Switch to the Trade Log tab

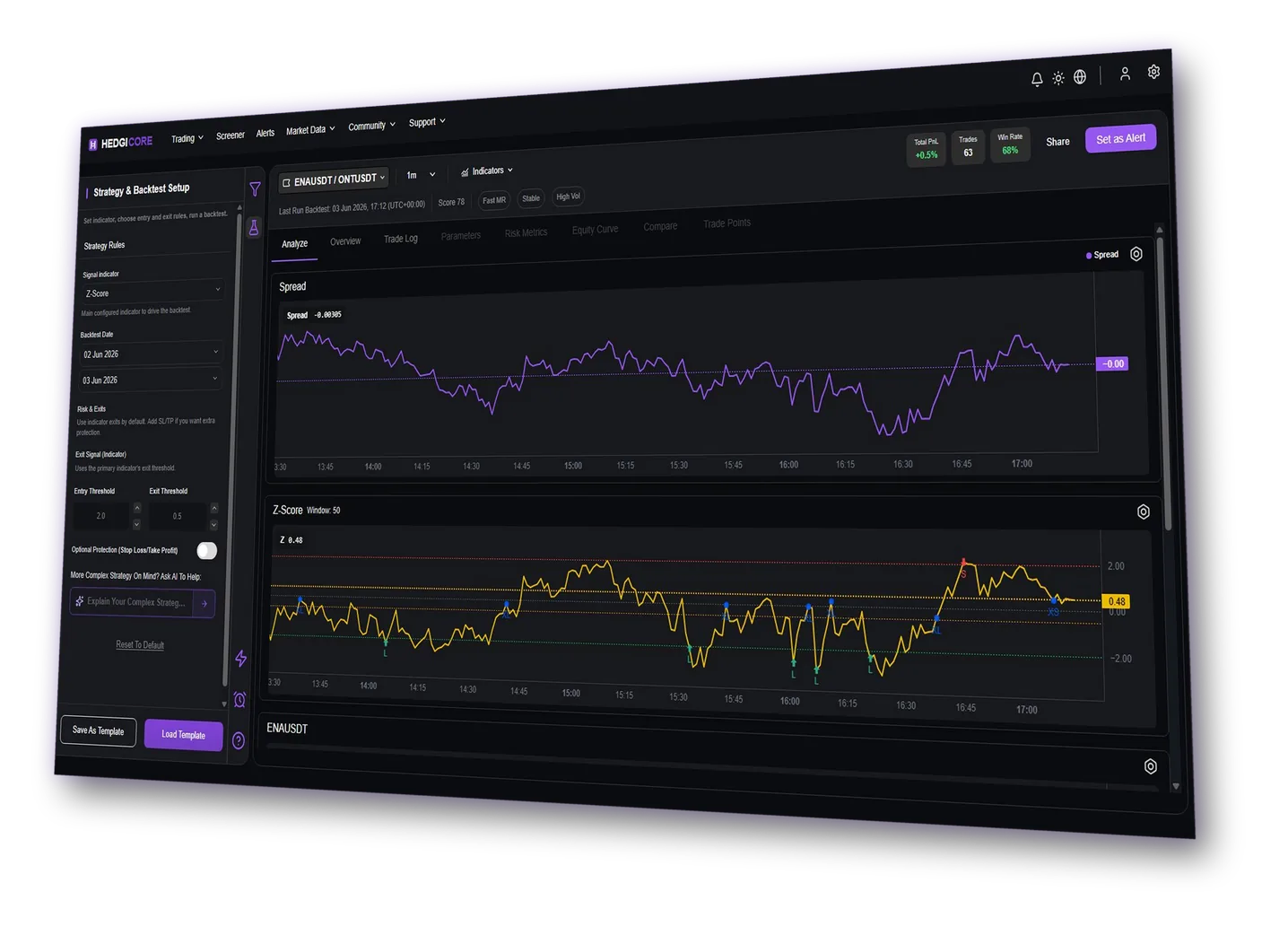coord(401,239)
